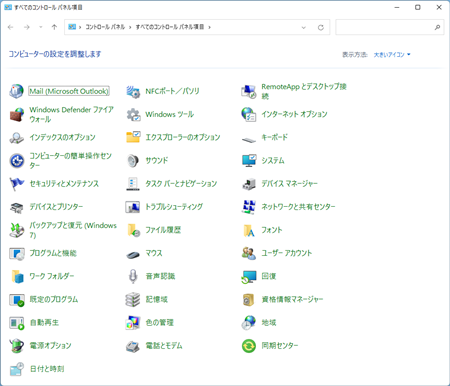Screen dimensions: 450x386
Task: Open Windows Defender Firewall icon
Action: [x=16, y=114]
